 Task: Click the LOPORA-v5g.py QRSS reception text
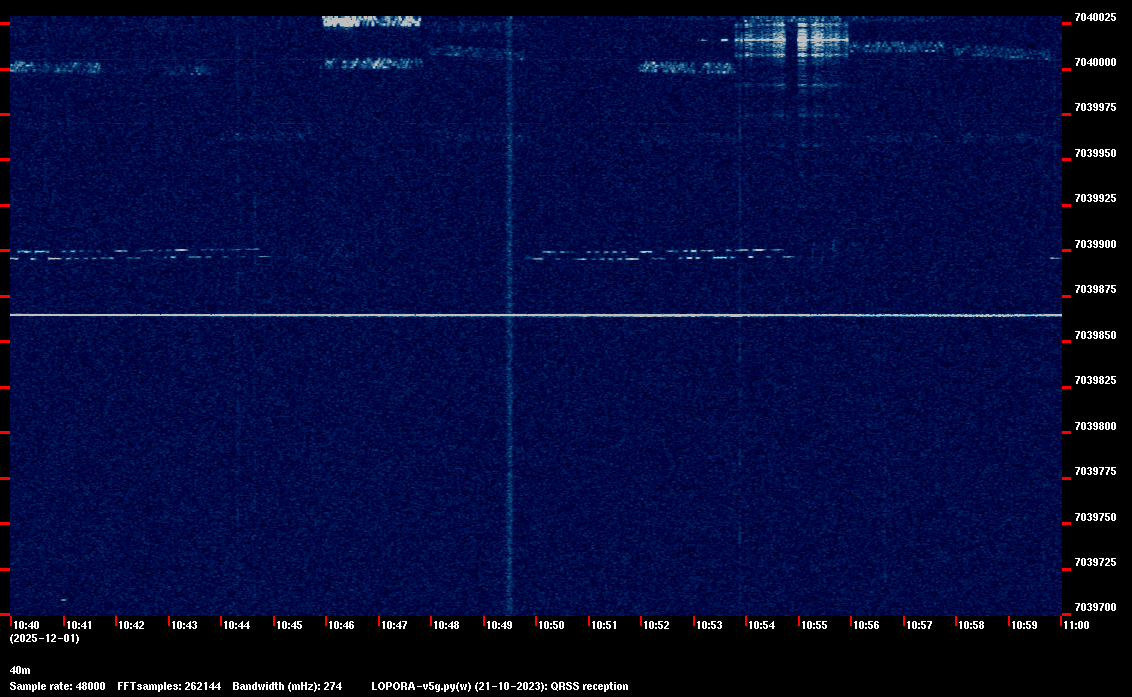pos(500,686)
